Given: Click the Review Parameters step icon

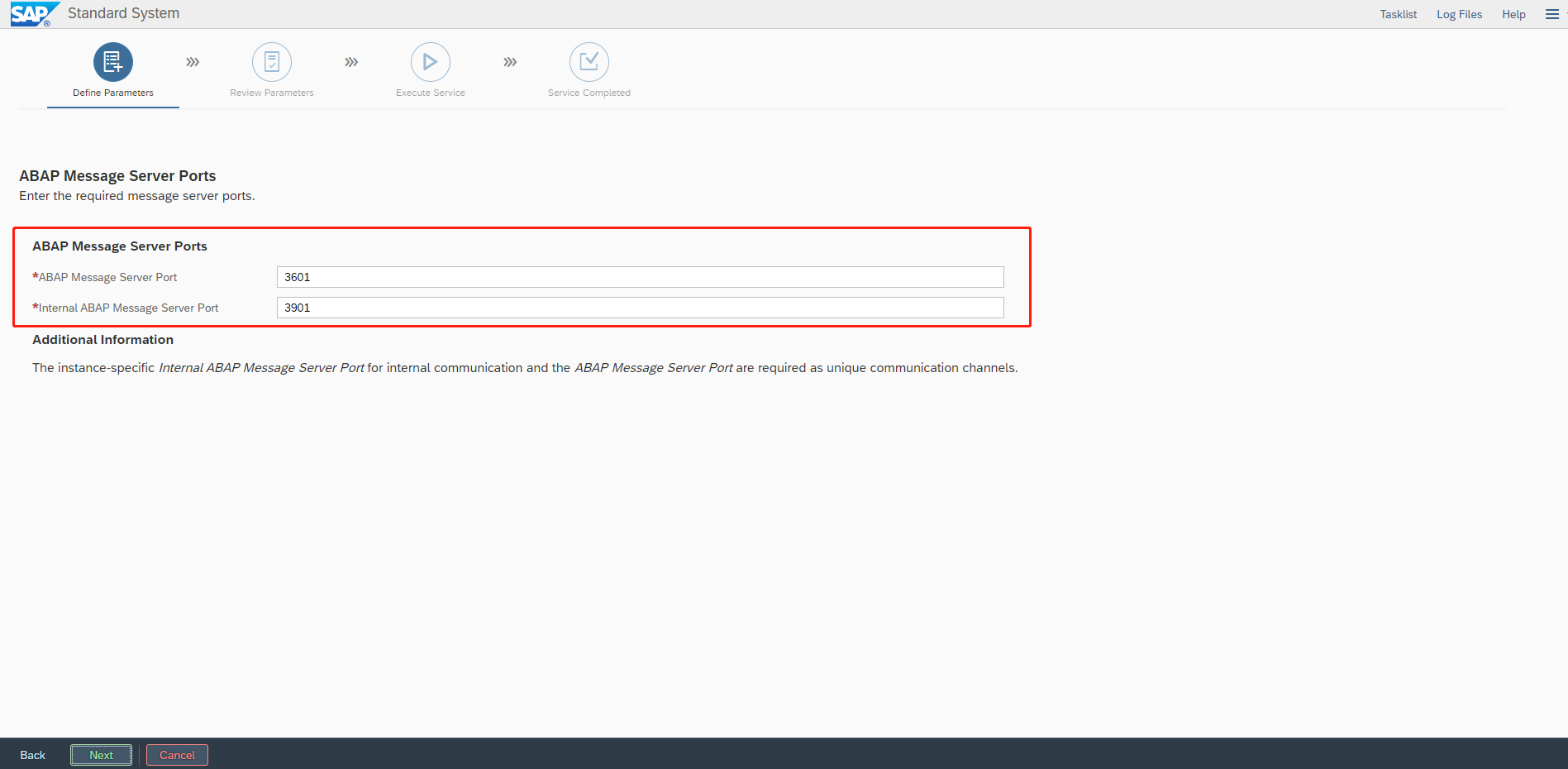Looking at the screenshot, I should point(272,62).
